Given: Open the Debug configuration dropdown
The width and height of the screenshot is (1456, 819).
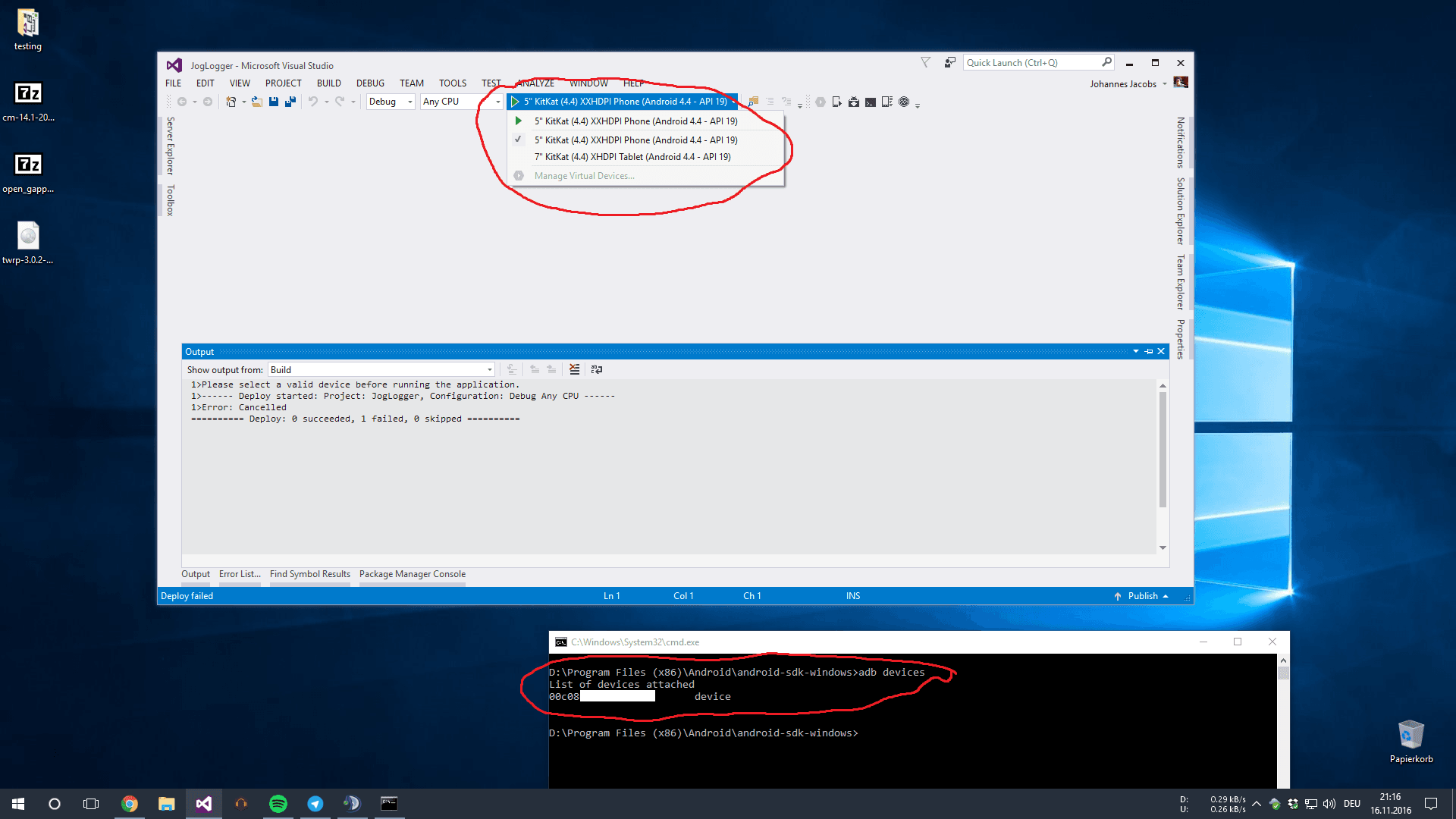Looking at the screenshot, I should pos(391,102).
